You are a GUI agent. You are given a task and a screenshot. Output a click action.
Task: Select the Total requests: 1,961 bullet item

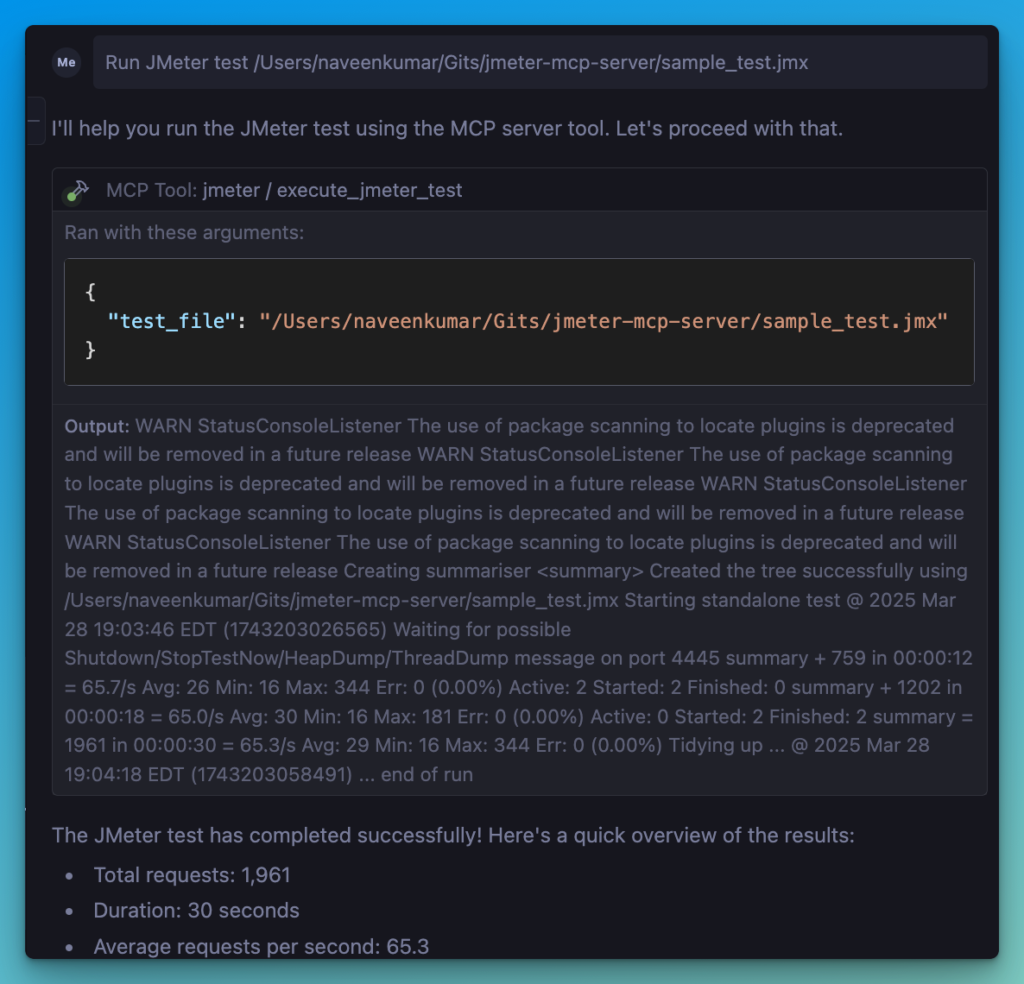(192, 875)
